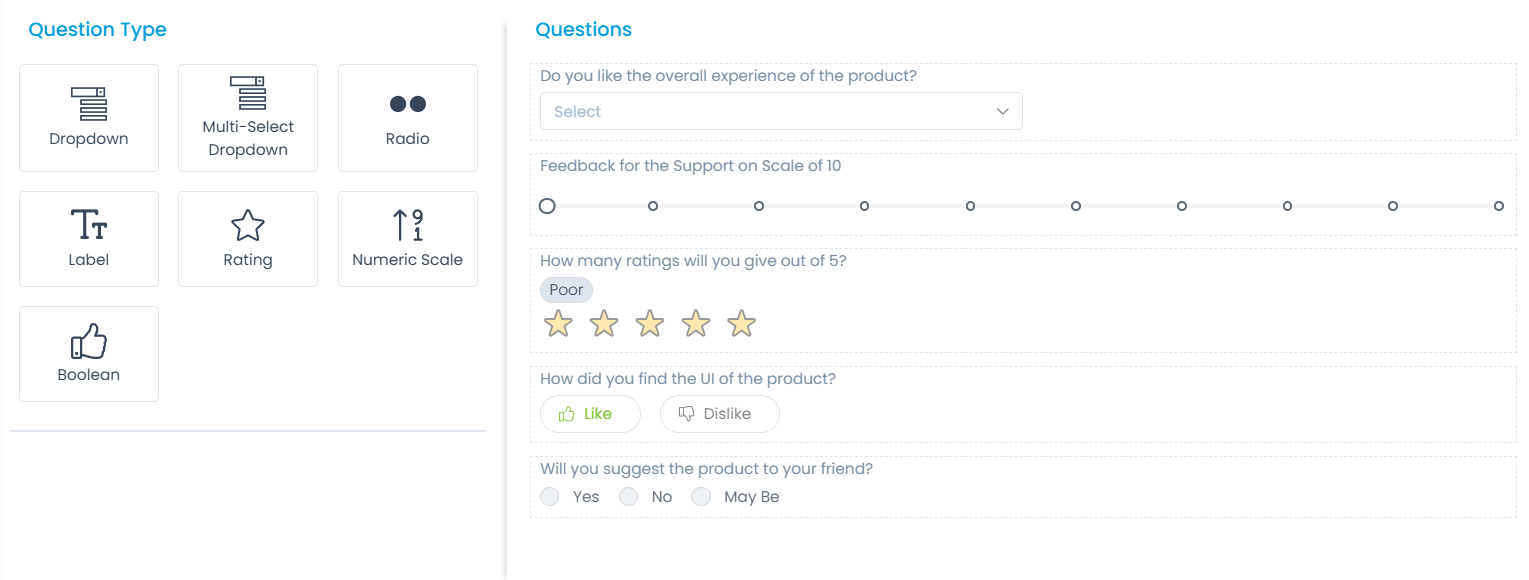Viewport: 1529px width, 580px height.
Task: Click the Question Type panel heading
Action: tap(97, 29)
